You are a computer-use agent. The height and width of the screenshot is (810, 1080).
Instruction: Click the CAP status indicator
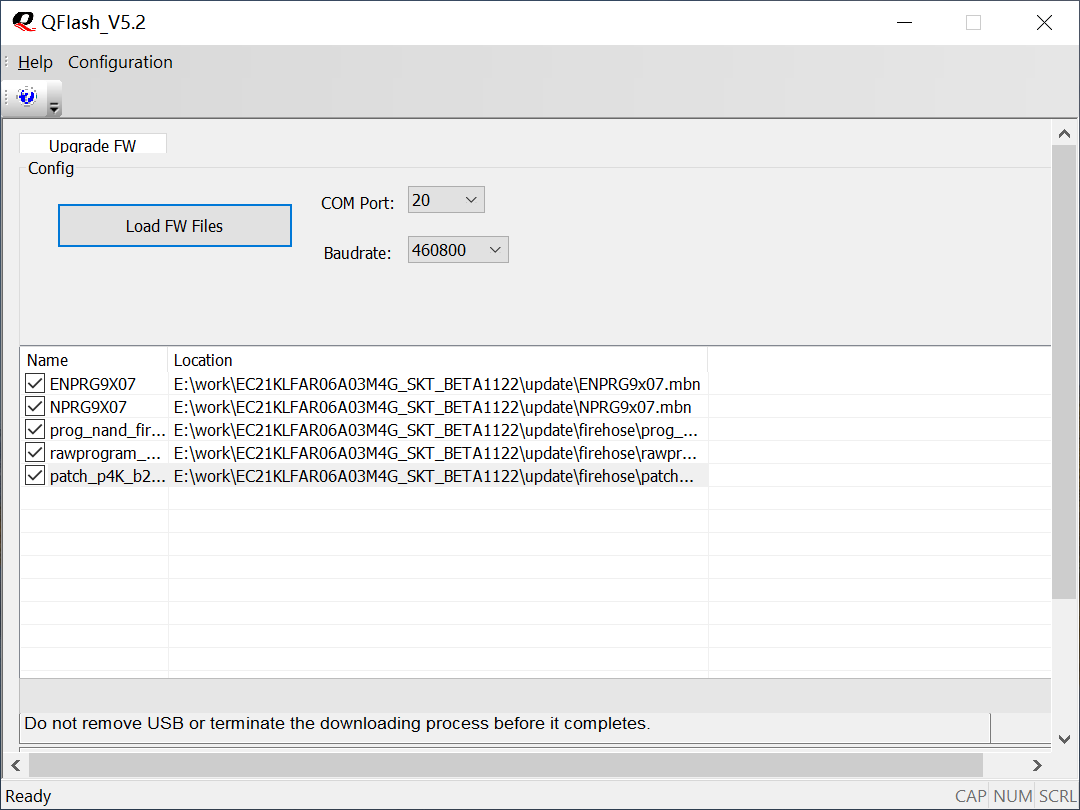(x=970, y=796)
